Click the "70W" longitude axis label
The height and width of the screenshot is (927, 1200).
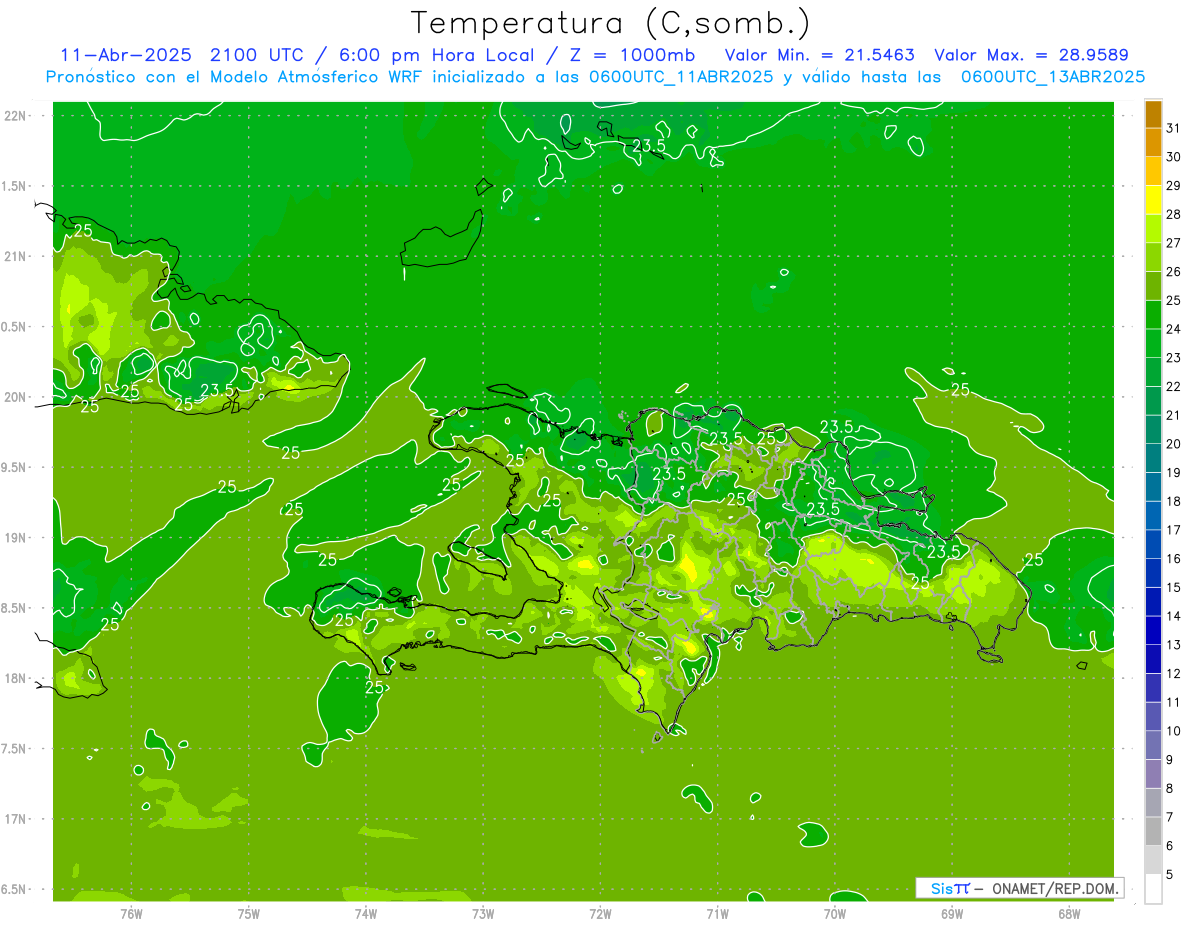[x=835, y=914]
